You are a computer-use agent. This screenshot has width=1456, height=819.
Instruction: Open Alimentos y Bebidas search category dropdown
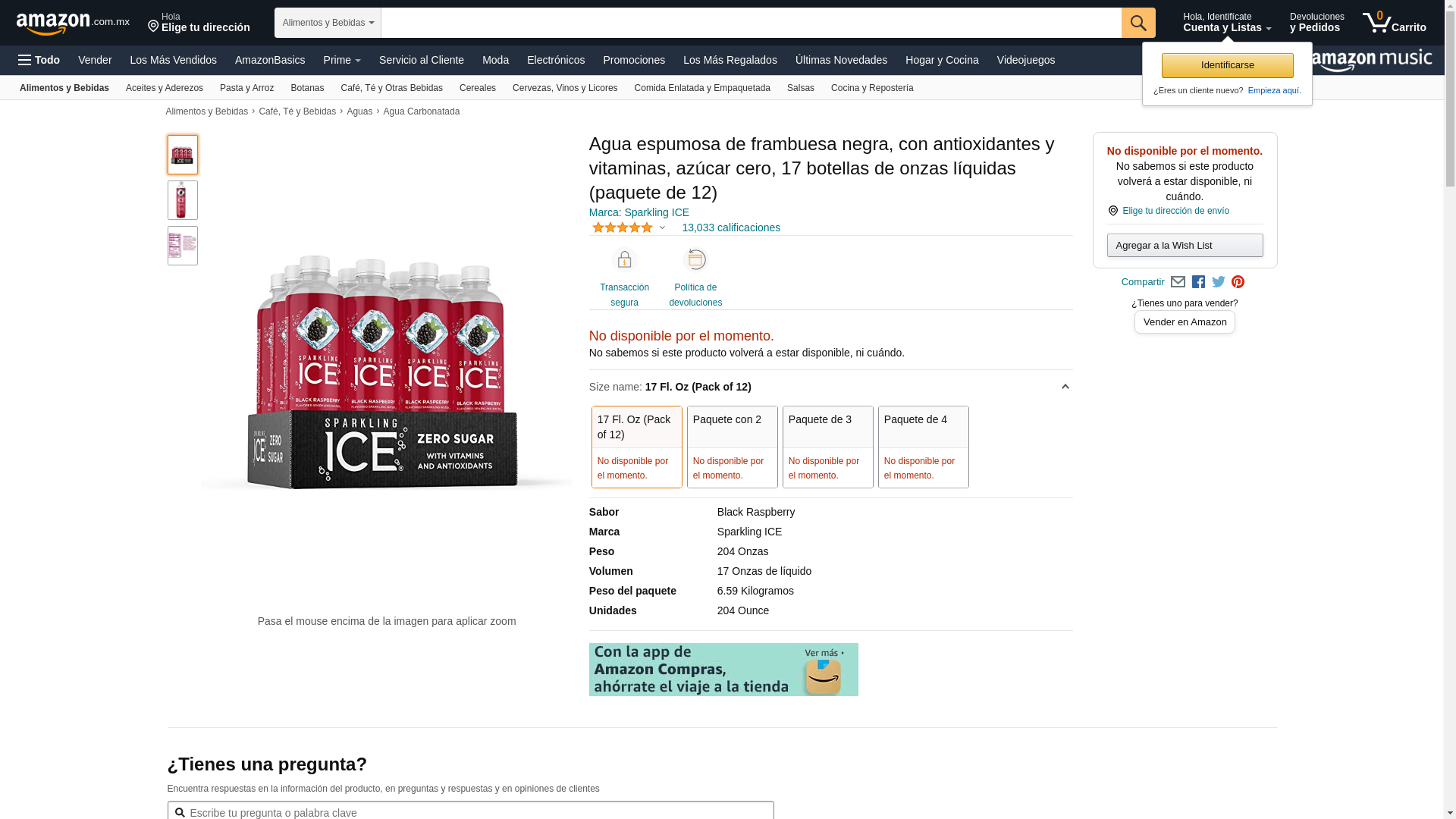point(328,23)
